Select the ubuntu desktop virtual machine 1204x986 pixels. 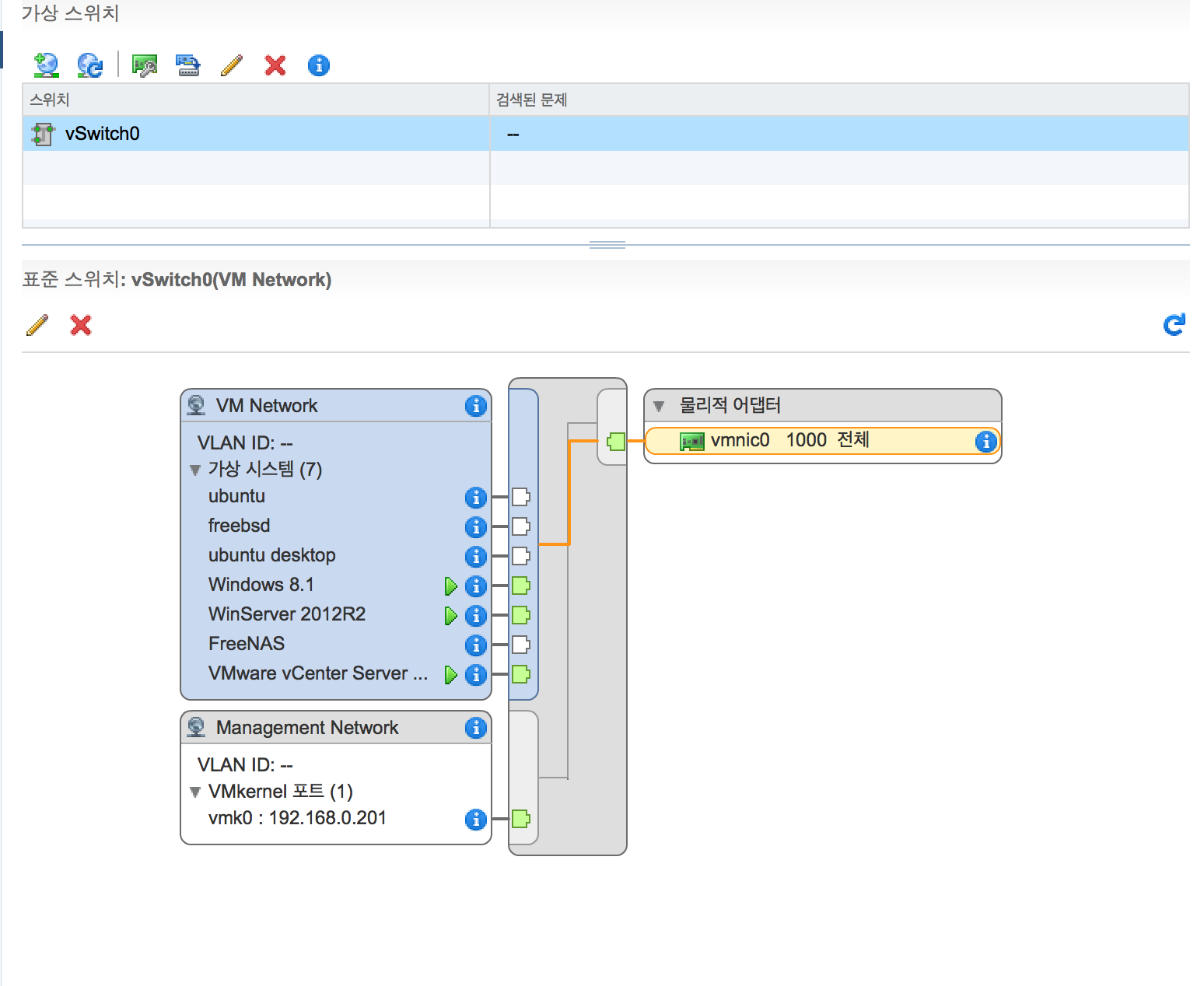tap(272, 555)
